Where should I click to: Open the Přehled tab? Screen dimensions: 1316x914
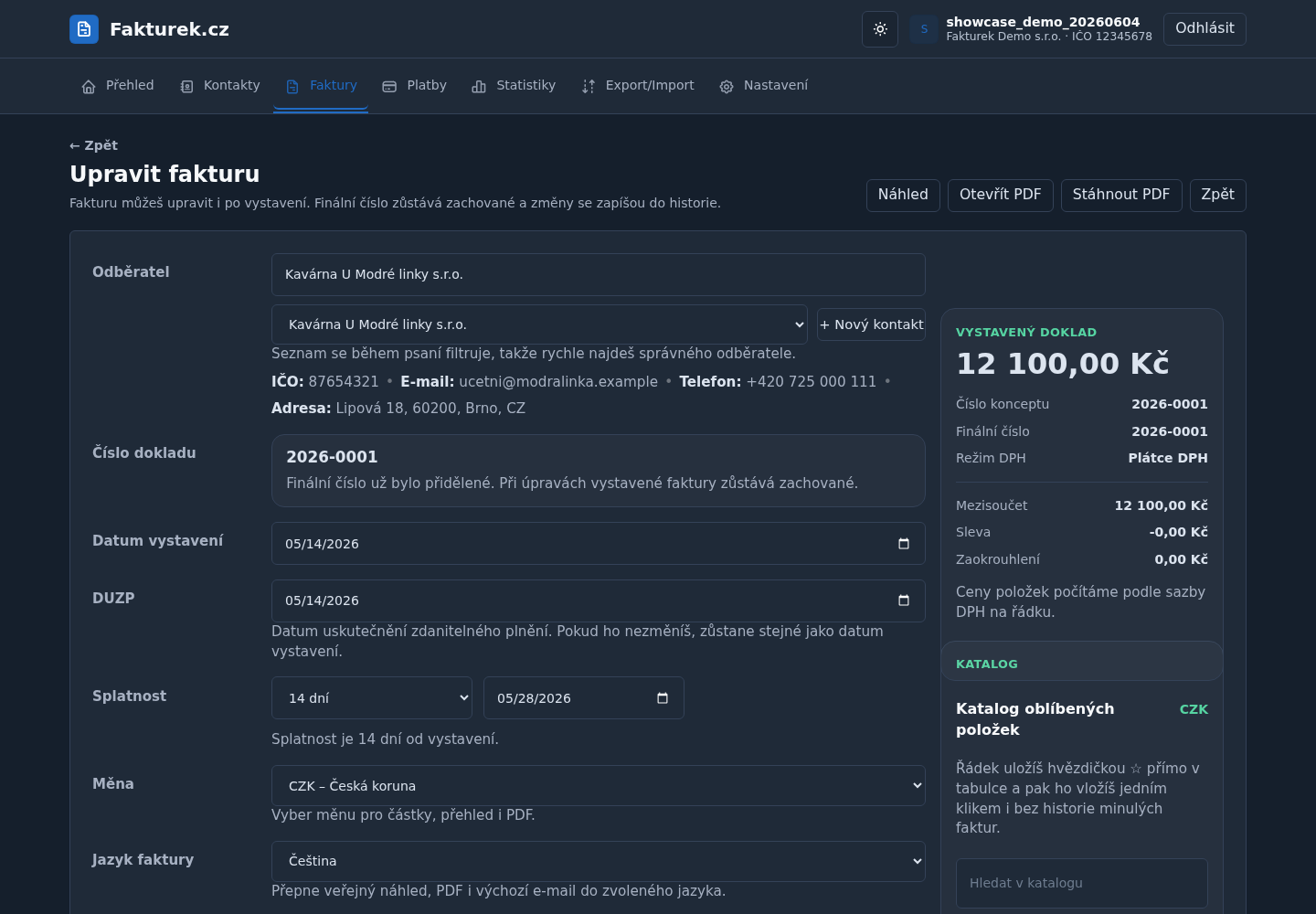click(x=118, y=86)
